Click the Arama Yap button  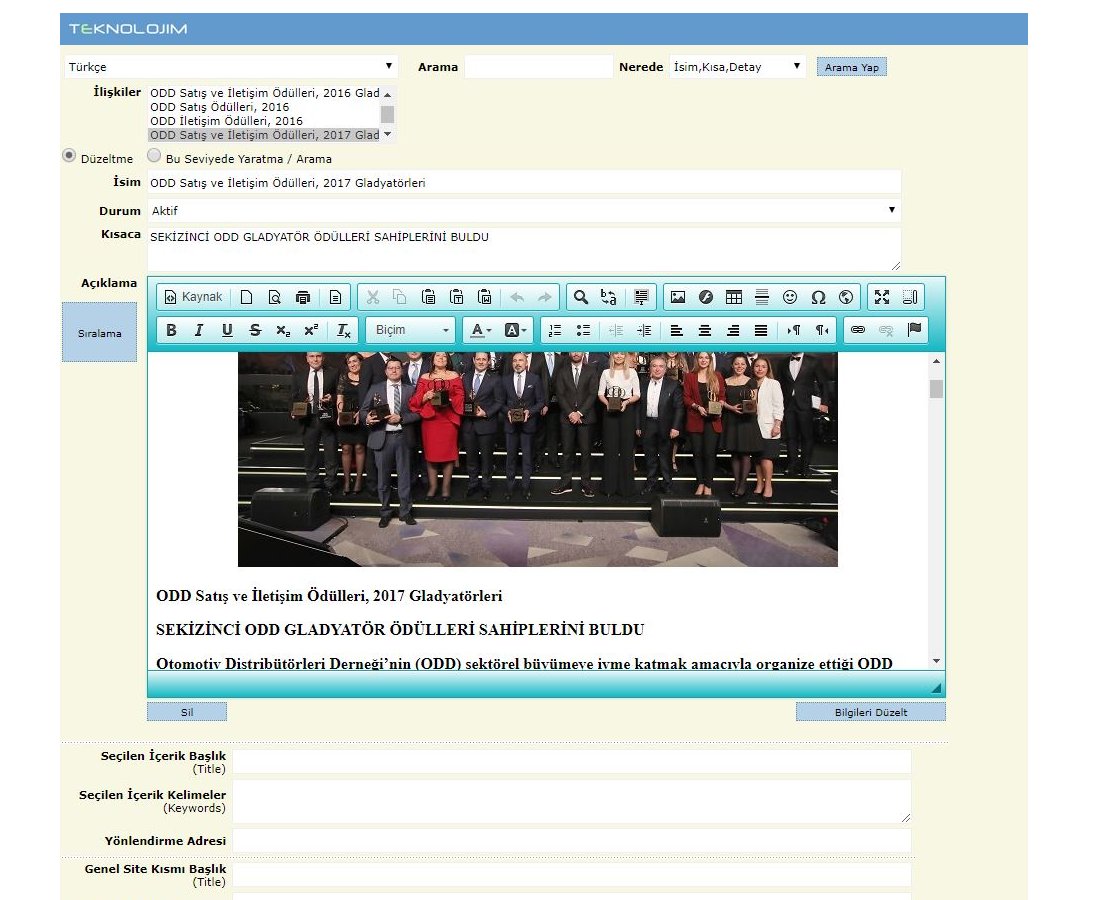coord(852,67)
